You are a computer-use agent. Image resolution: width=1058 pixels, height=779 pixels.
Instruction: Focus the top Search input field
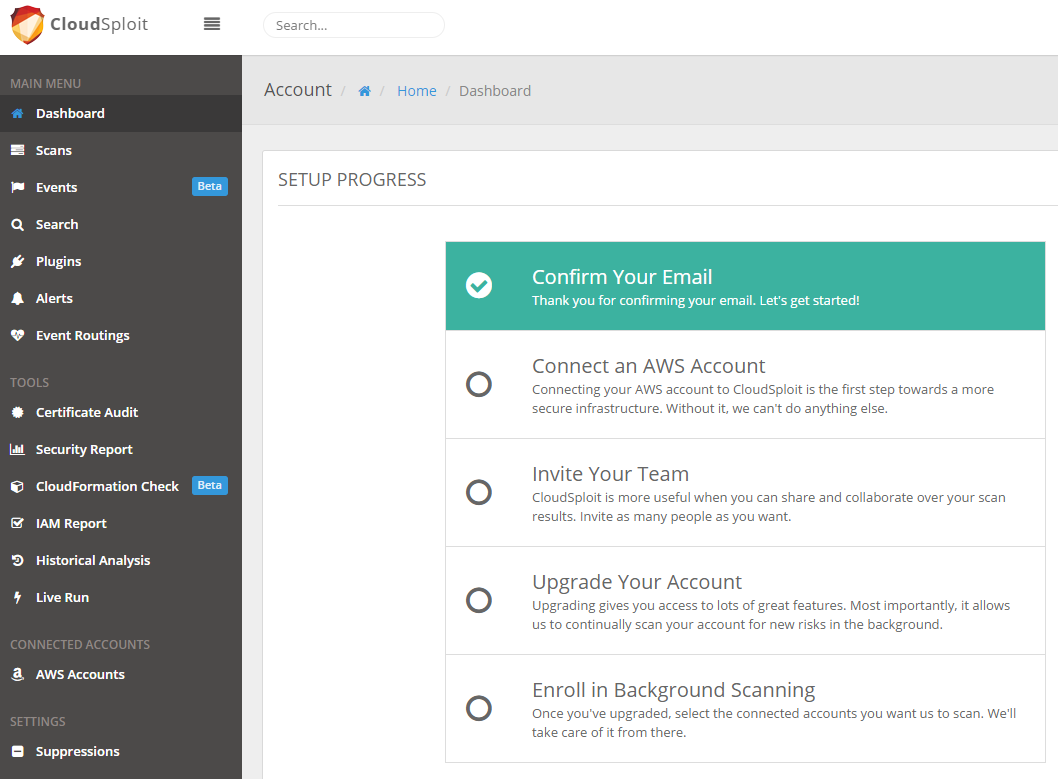354,25
